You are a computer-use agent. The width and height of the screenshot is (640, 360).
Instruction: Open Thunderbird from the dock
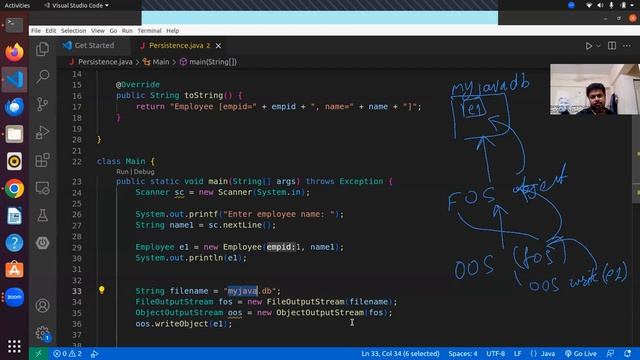14,107
